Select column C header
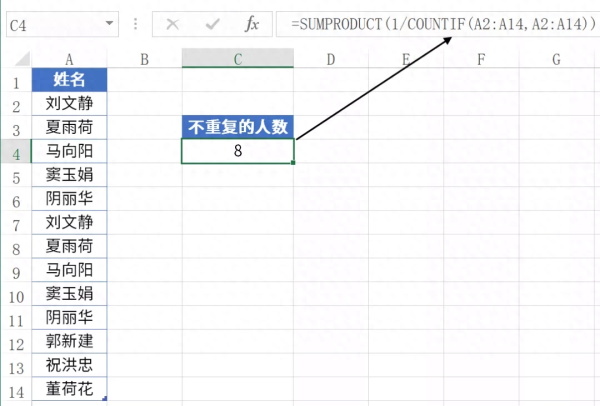 (237, 60)
